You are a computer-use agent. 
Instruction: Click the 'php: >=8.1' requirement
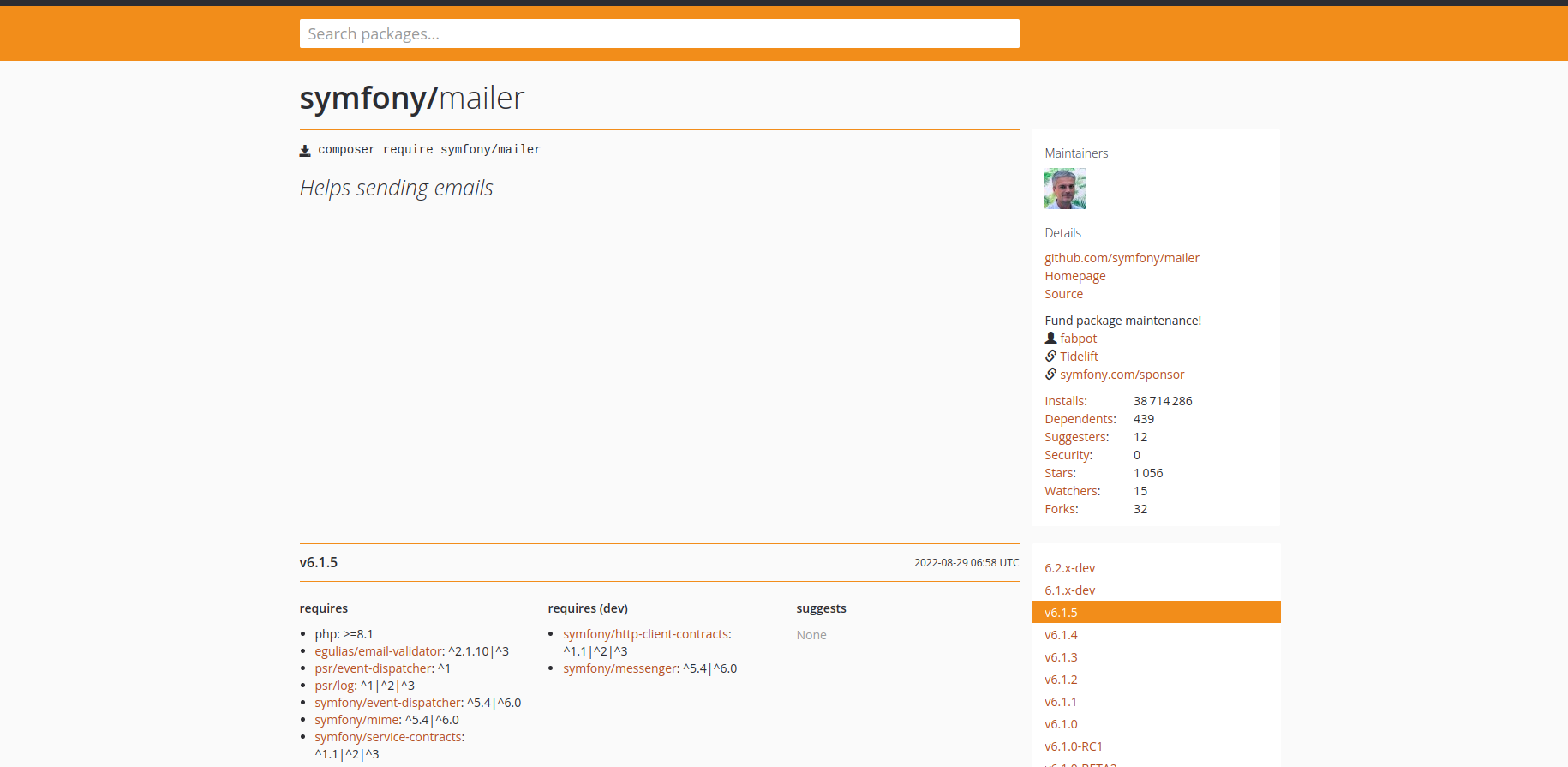(x=344, y=634)
